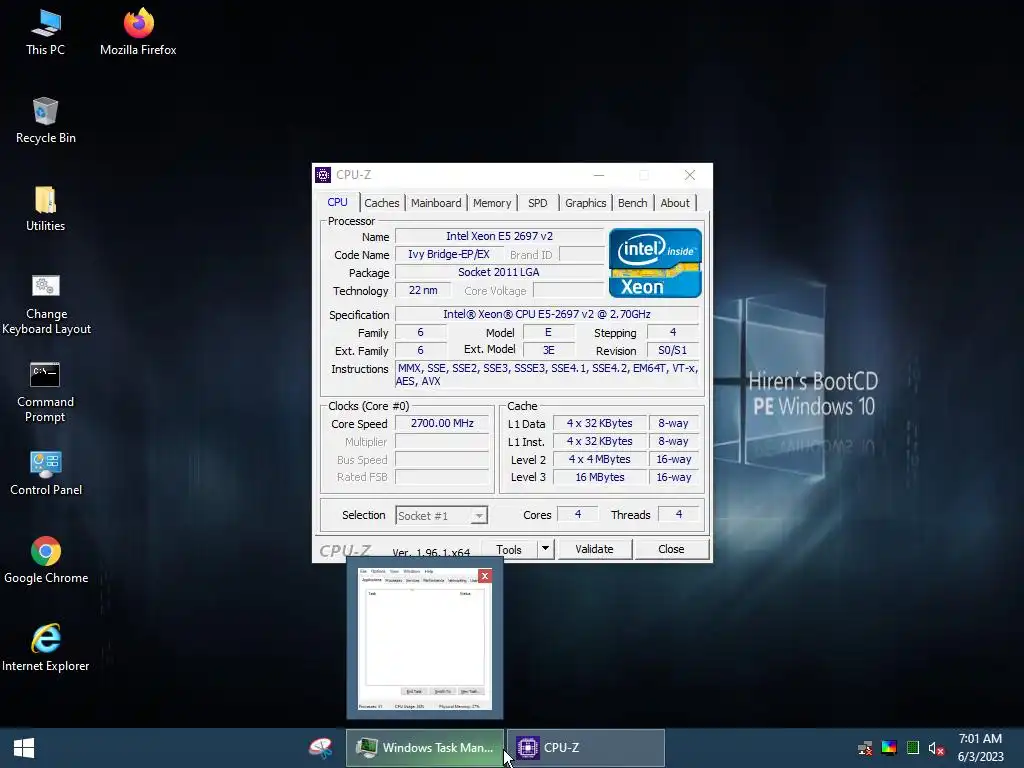Click the Revision S0/S1 value
Image resolution: width=1024 pixels, height=768 pixels.
(673, 351)
